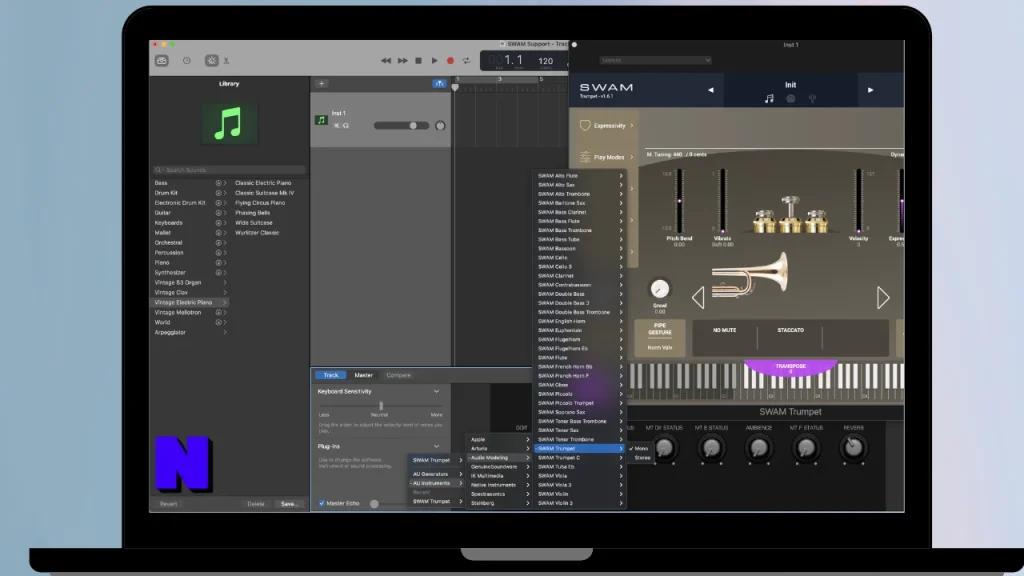Viewport: 1024px width, 576px height.
Task: Click the Rewind transport button
Action: pos(386,61)
